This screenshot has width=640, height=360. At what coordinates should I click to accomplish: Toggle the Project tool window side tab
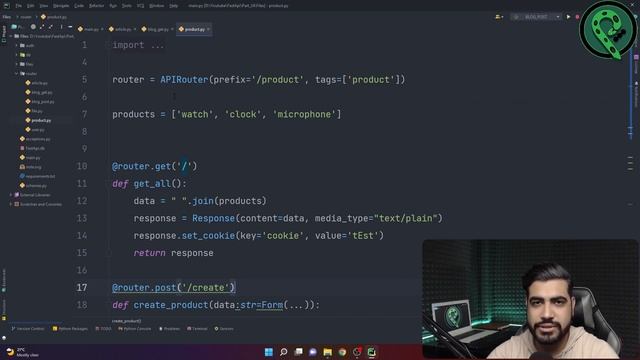click(4, 33)
